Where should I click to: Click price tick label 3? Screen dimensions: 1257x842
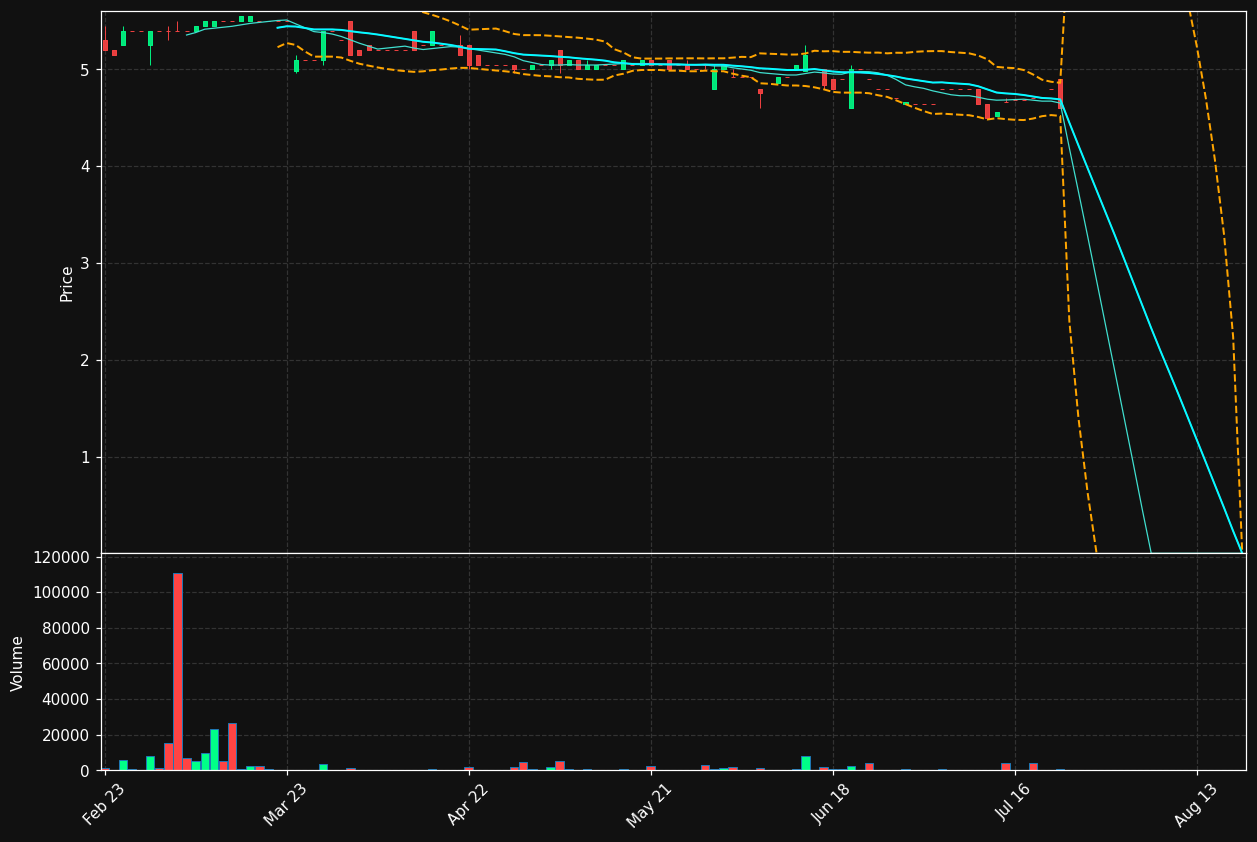pyautogui.click(x=85, y=264)
